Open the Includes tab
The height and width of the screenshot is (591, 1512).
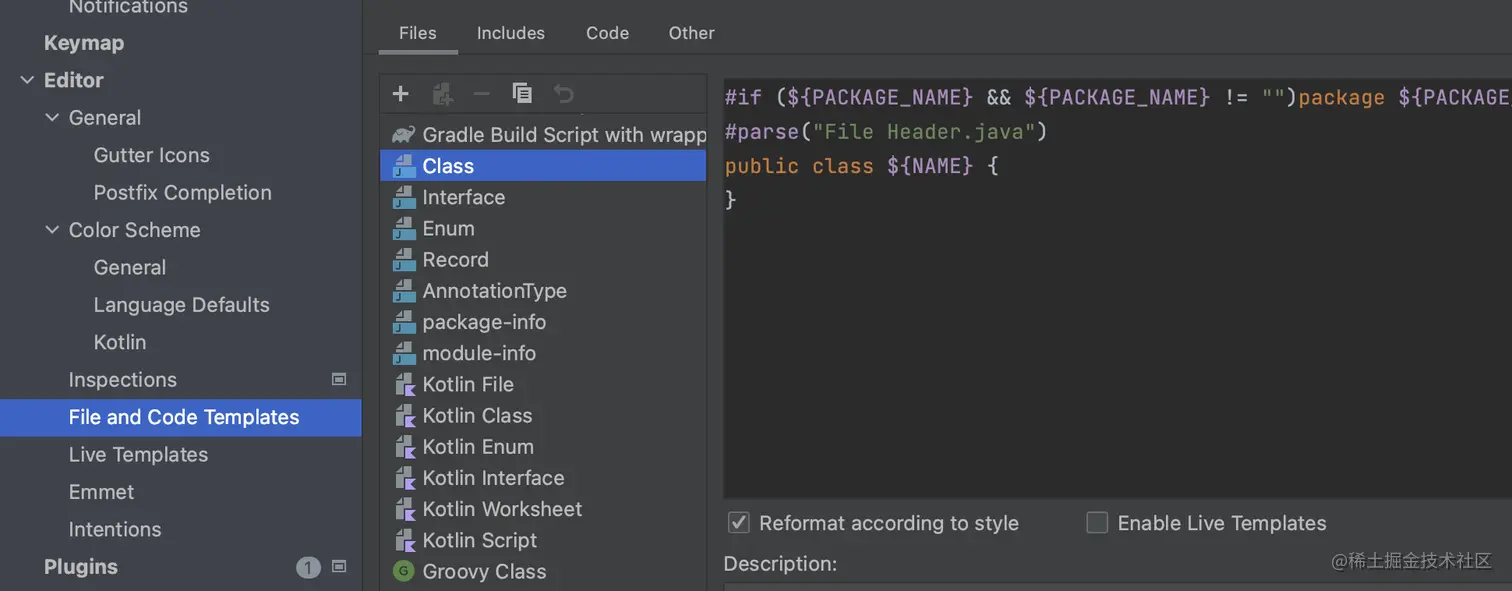511,33
